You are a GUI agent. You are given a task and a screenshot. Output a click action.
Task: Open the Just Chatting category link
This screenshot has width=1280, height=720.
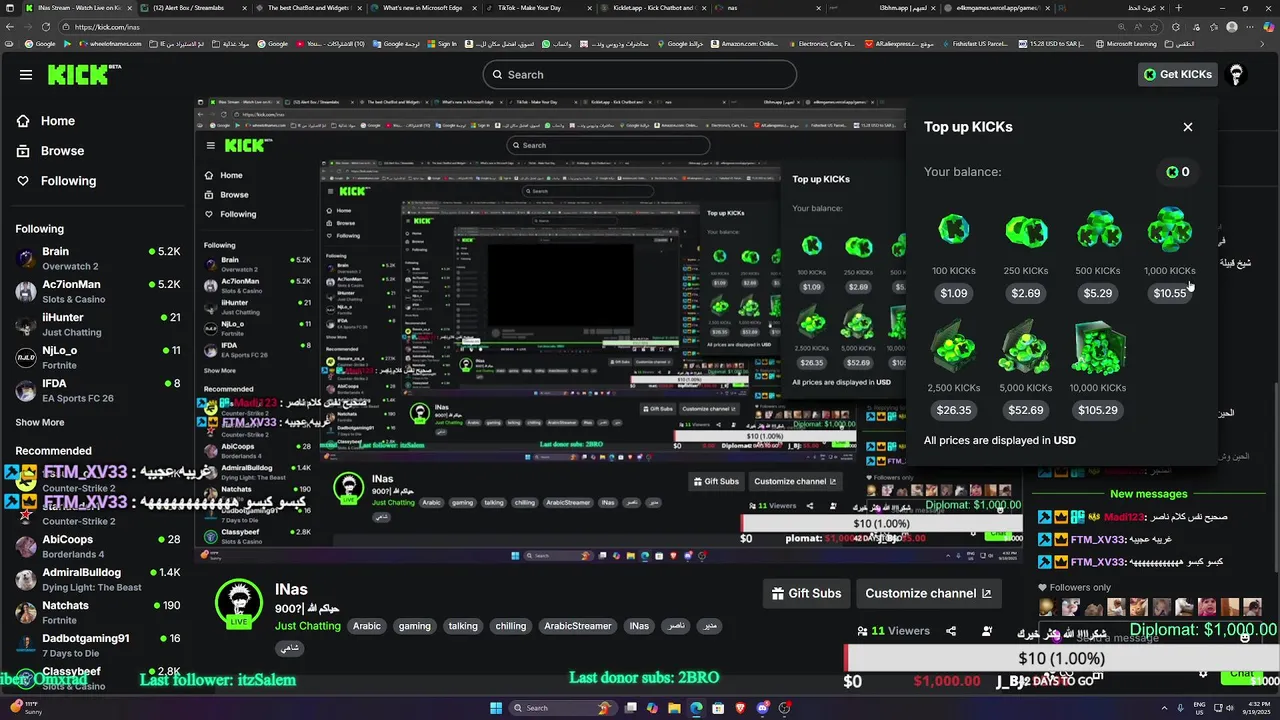pos(308,626)
